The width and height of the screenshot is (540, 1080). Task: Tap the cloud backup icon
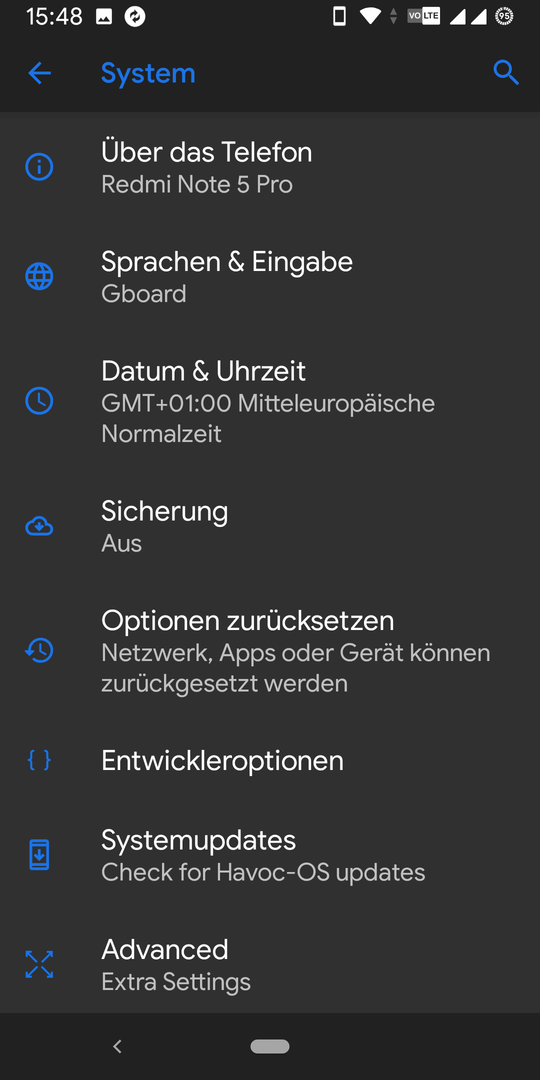pos(39,527)
